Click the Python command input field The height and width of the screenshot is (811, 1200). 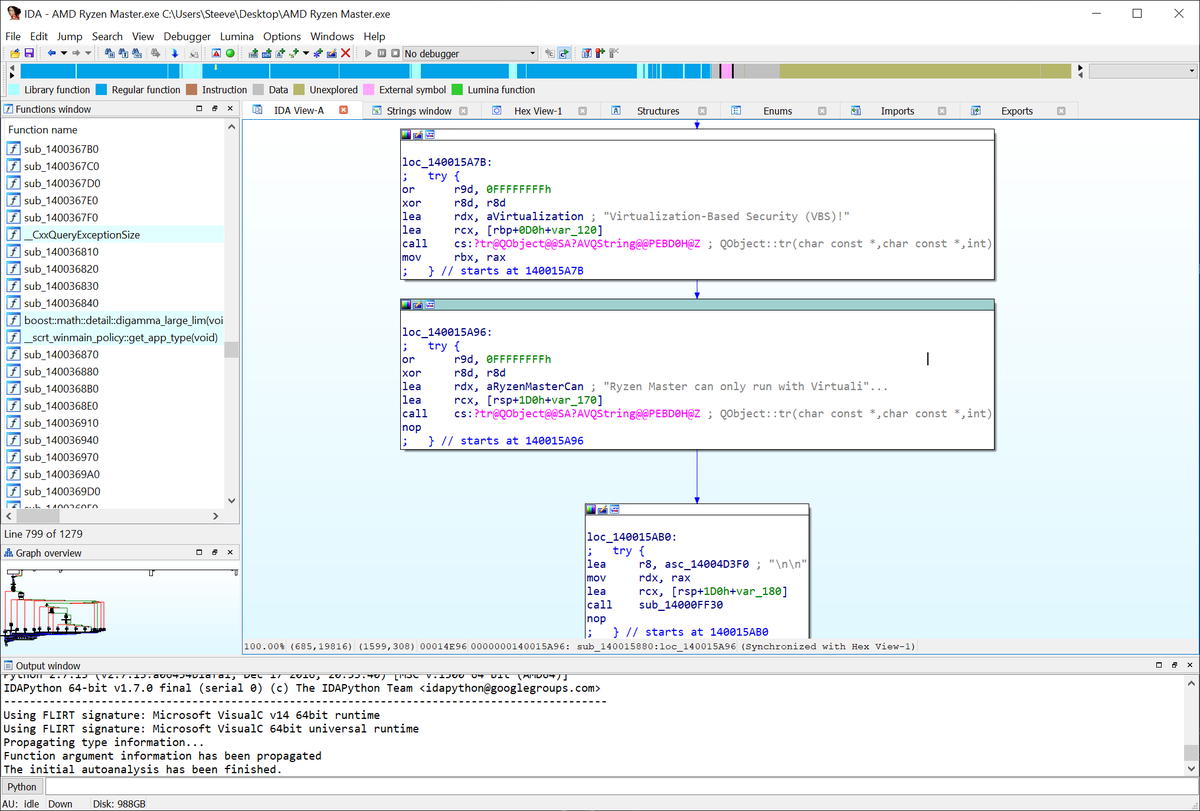pyautogui.click(x=620, y=787)
